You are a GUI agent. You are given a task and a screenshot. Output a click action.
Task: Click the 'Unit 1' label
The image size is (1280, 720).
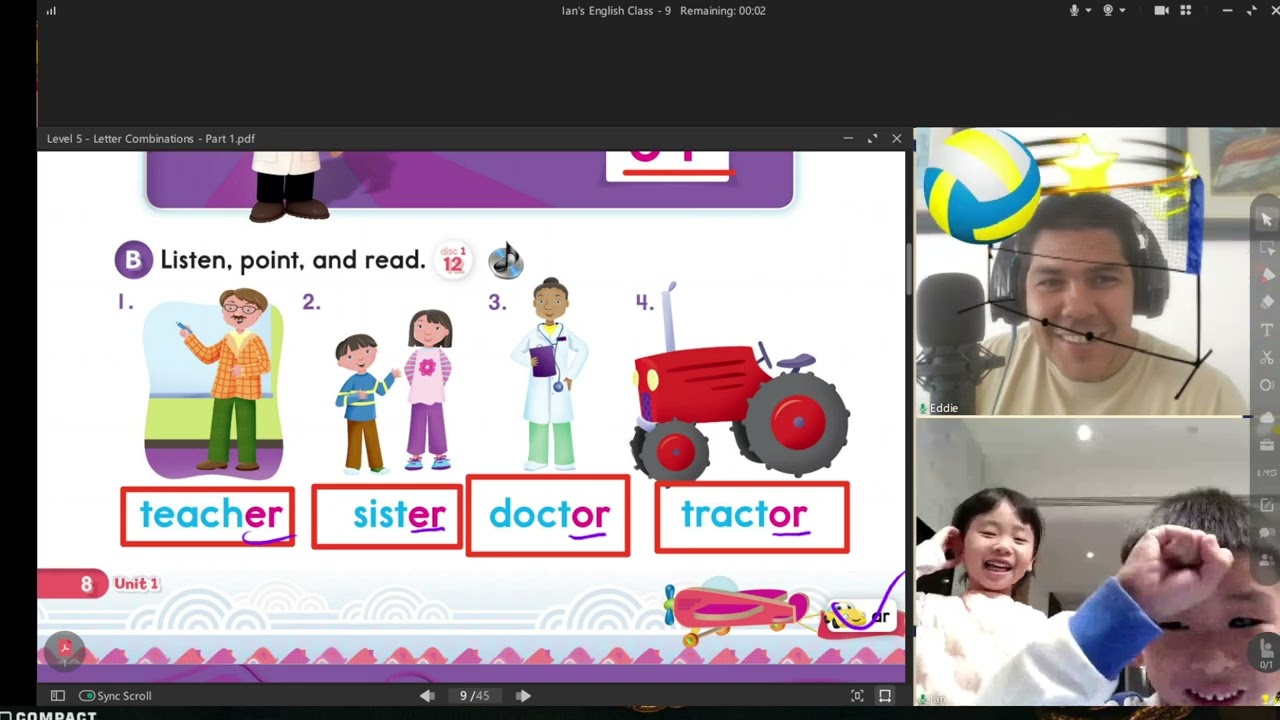[137, 583]
